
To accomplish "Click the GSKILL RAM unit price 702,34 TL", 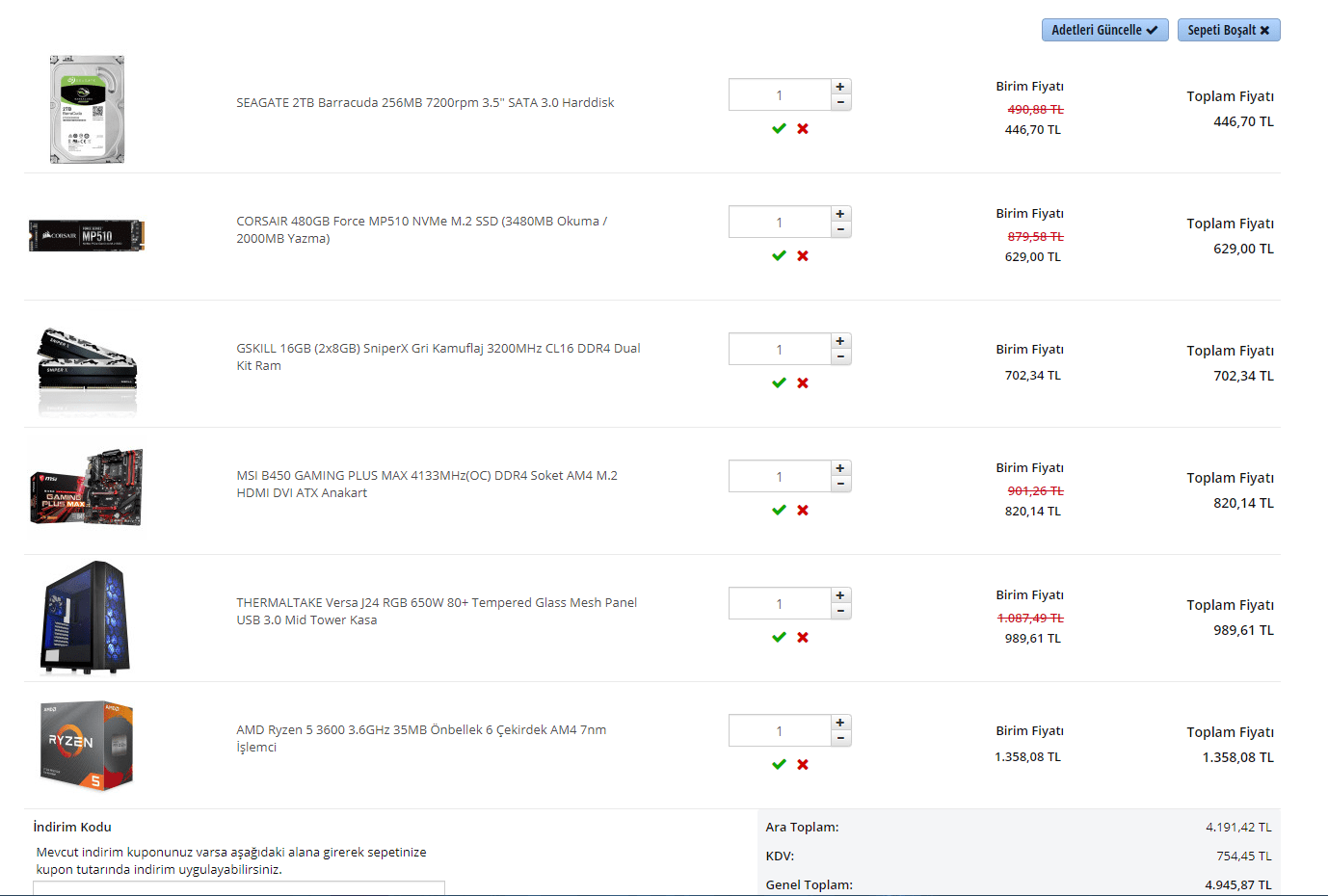I will click(x=1032, y=375).
